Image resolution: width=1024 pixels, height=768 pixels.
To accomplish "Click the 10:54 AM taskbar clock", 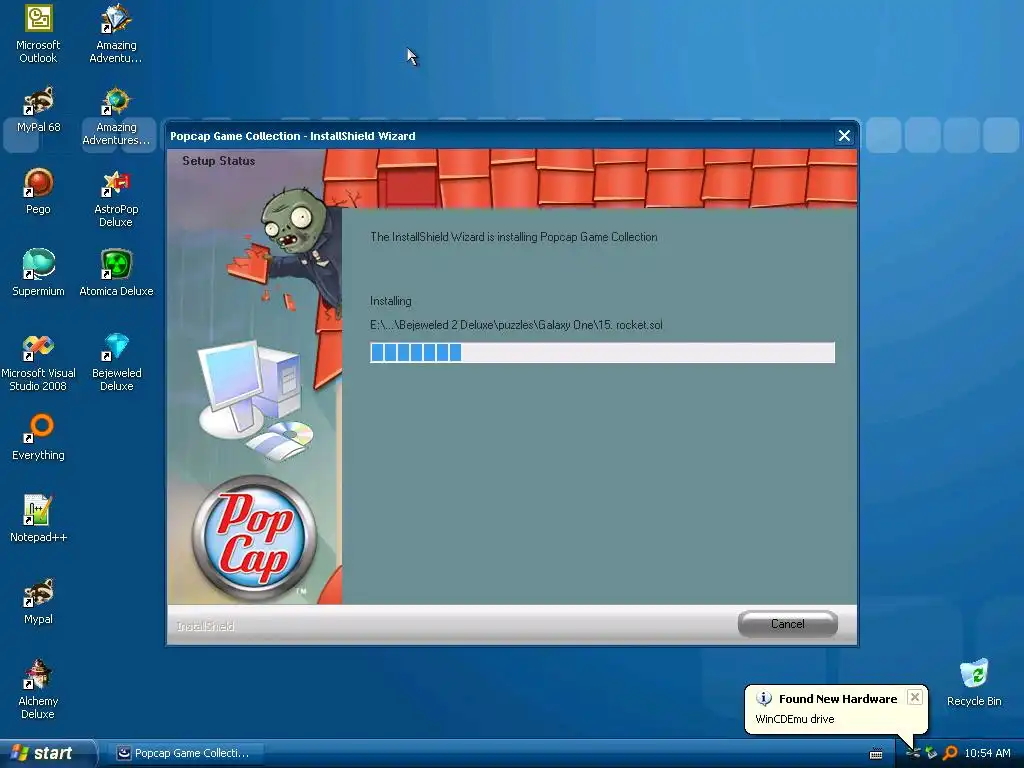I will 987,753.
